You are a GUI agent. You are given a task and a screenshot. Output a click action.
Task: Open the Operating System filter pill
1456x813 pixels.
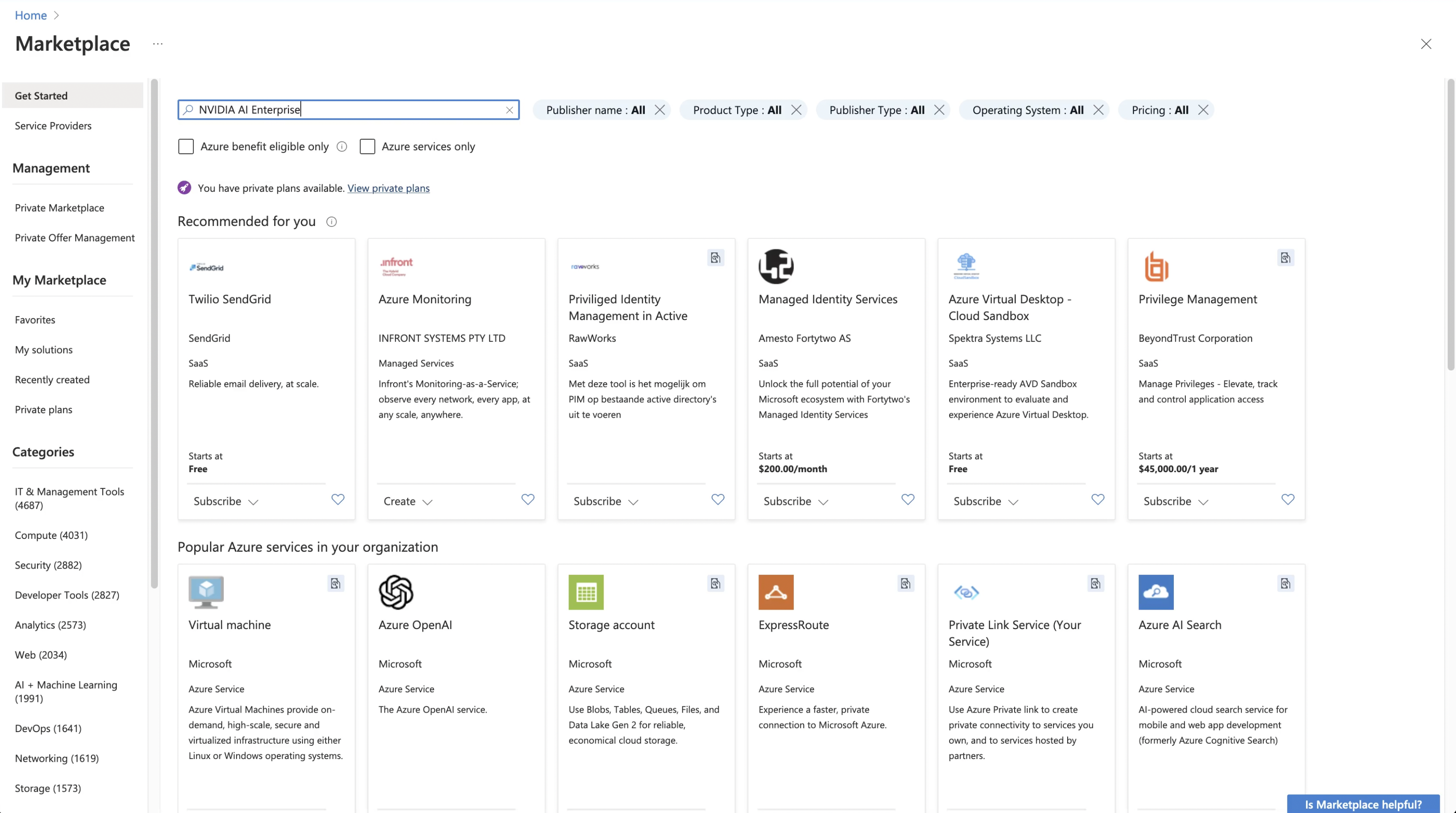click(x=1027, y=110)
